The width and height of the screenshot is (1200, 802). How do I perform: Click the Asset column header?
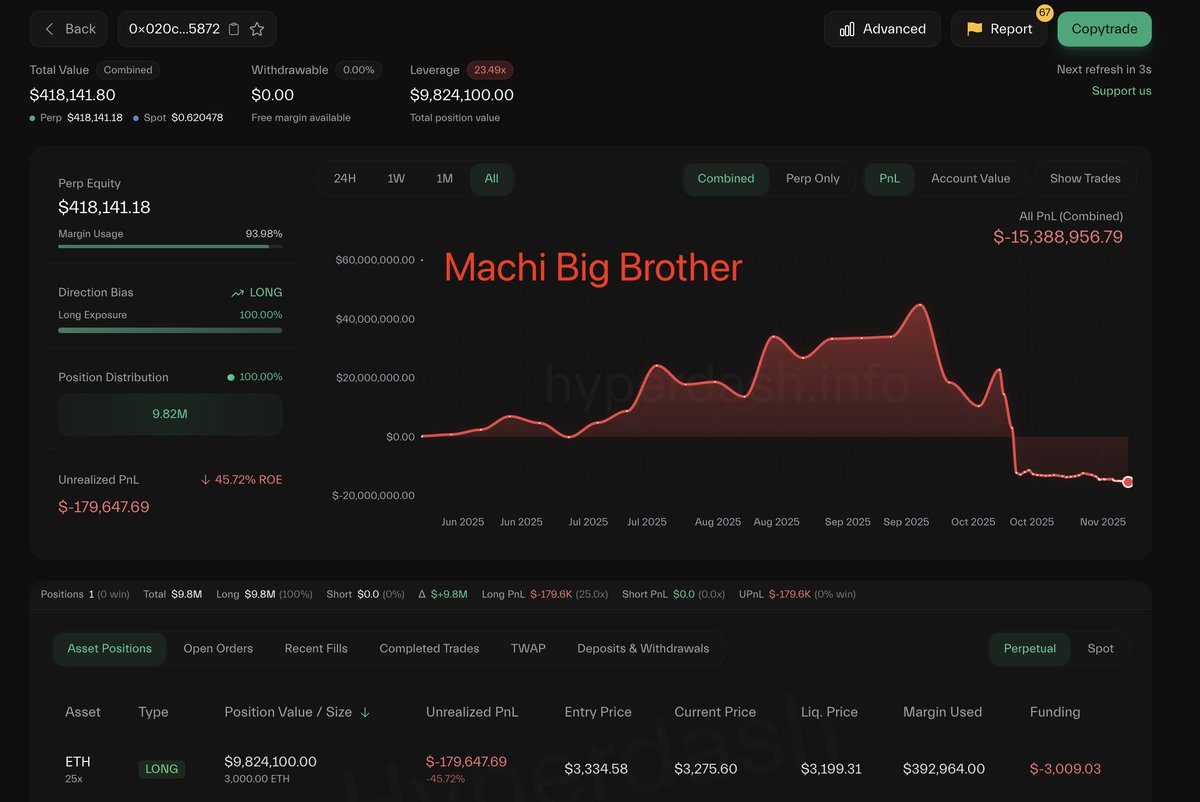coord(83,712)
